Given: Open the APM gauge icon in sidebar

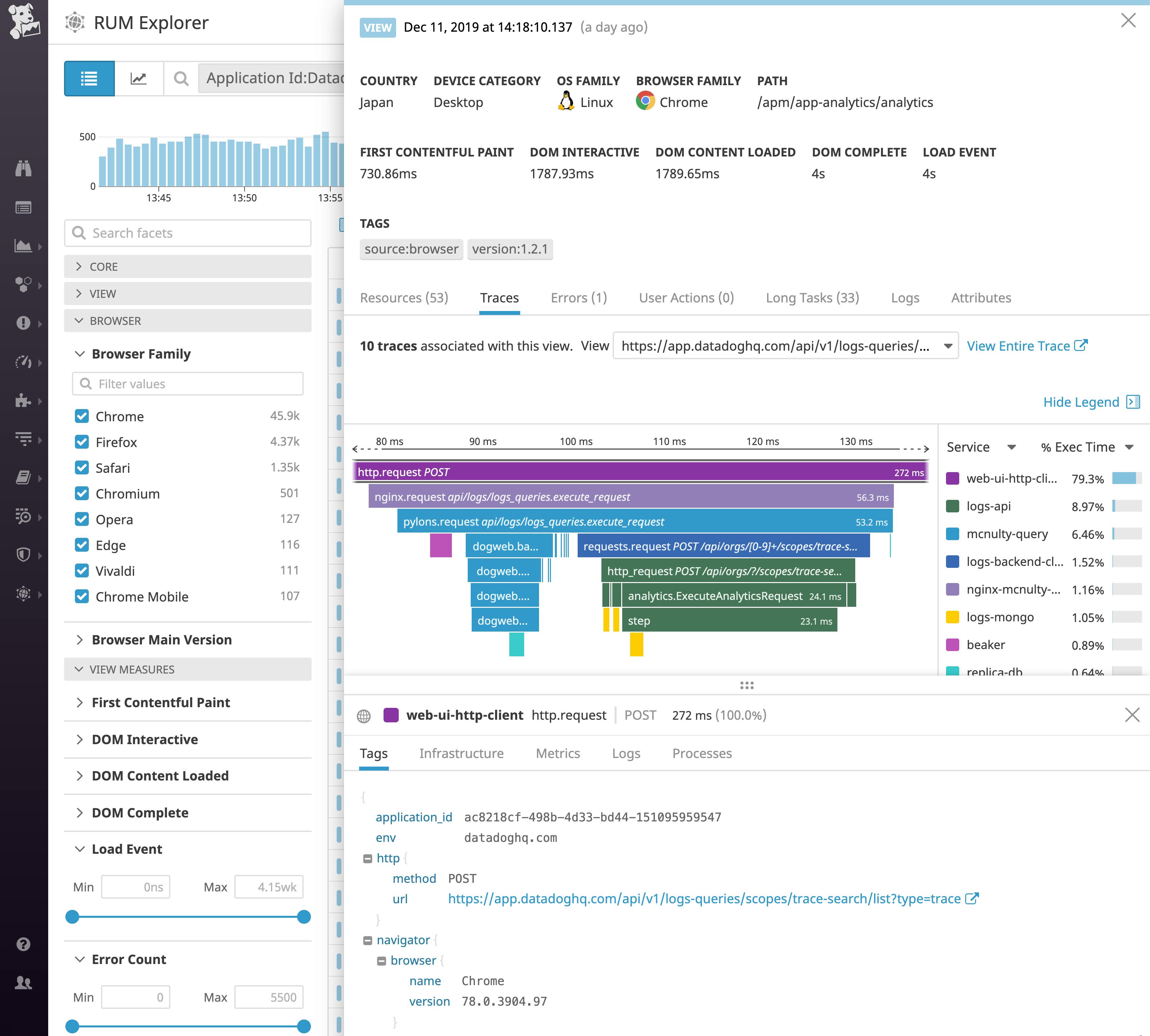Looking at the screenshot, I should 24,363.
